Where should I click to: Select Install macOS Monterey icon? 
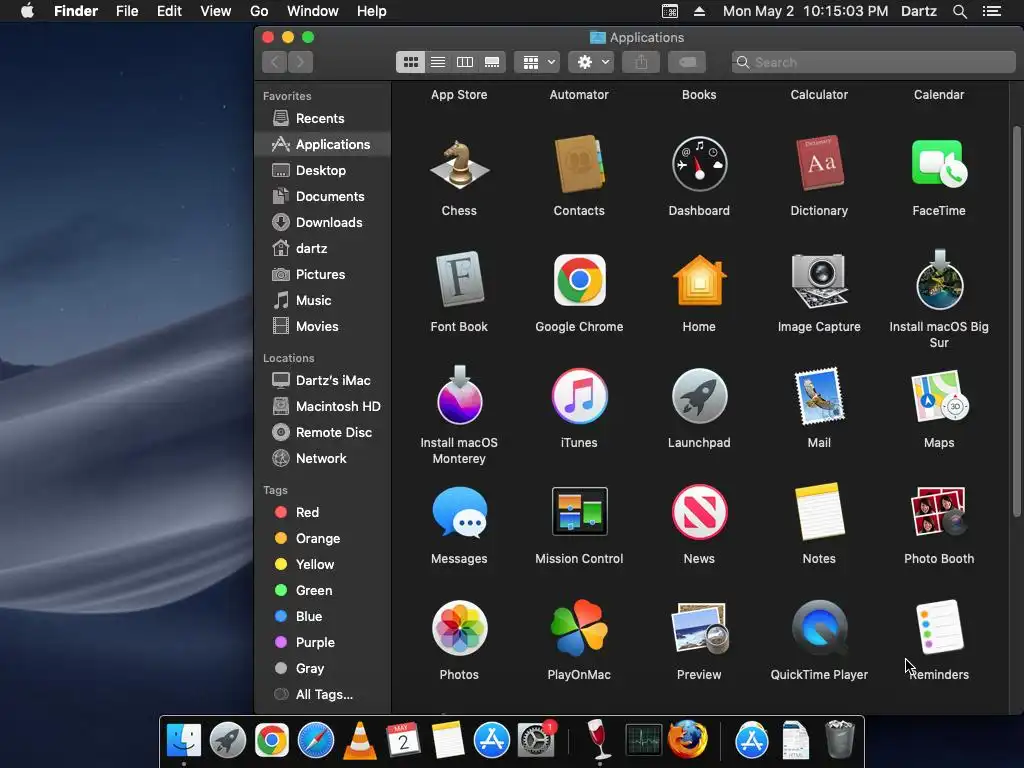[x=459, y=395]
